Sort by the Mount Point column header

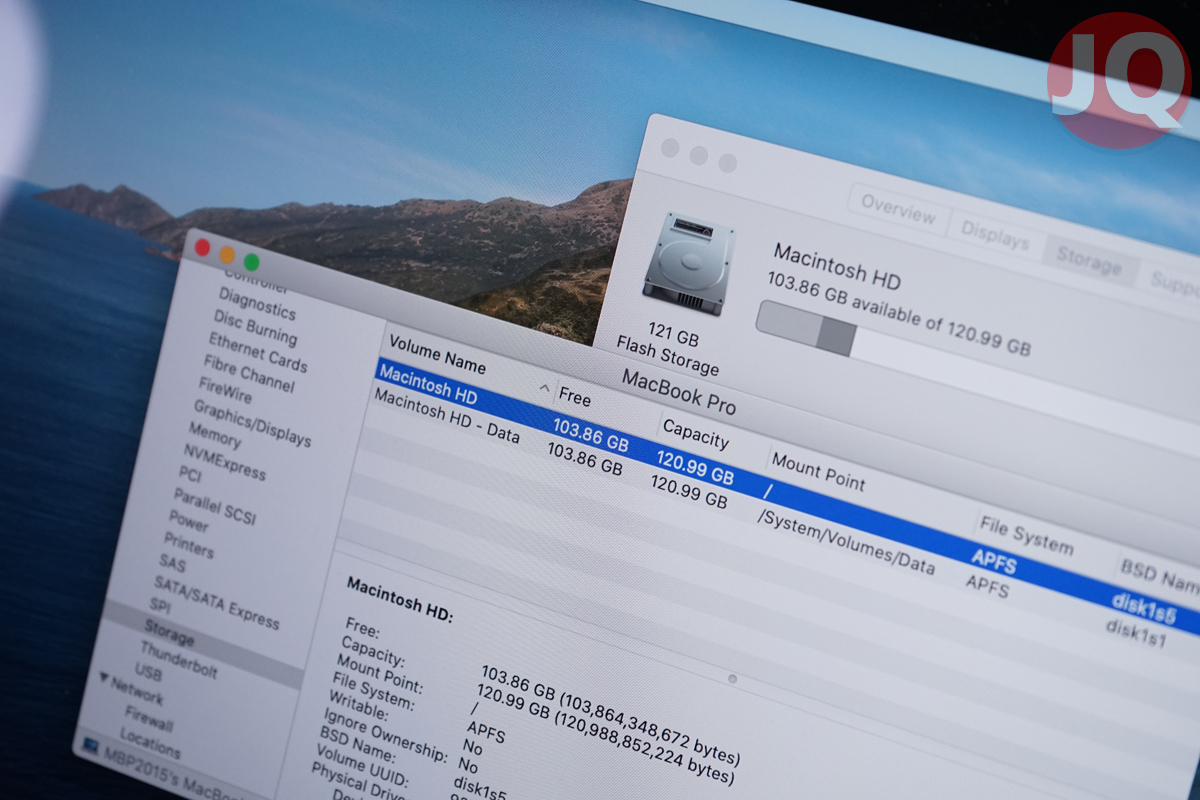[818, 470]
